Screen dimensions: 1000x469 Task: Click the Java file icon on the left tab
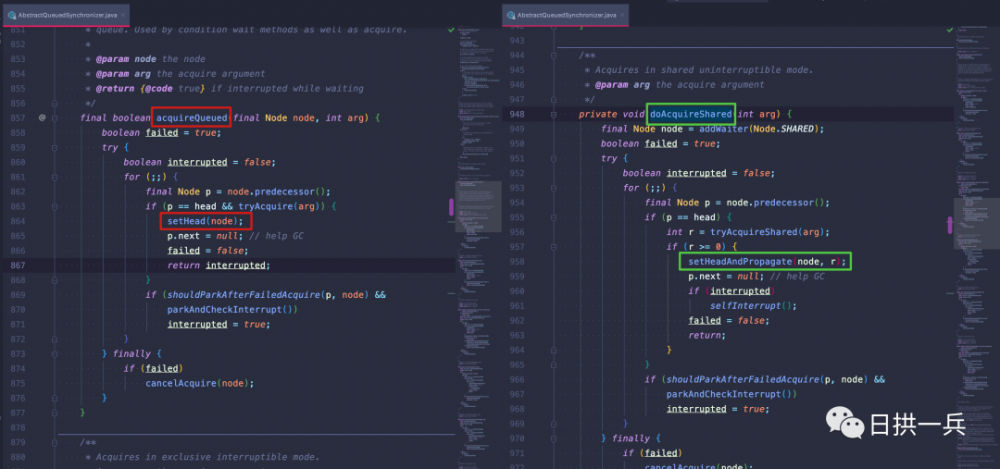(9, 14)
